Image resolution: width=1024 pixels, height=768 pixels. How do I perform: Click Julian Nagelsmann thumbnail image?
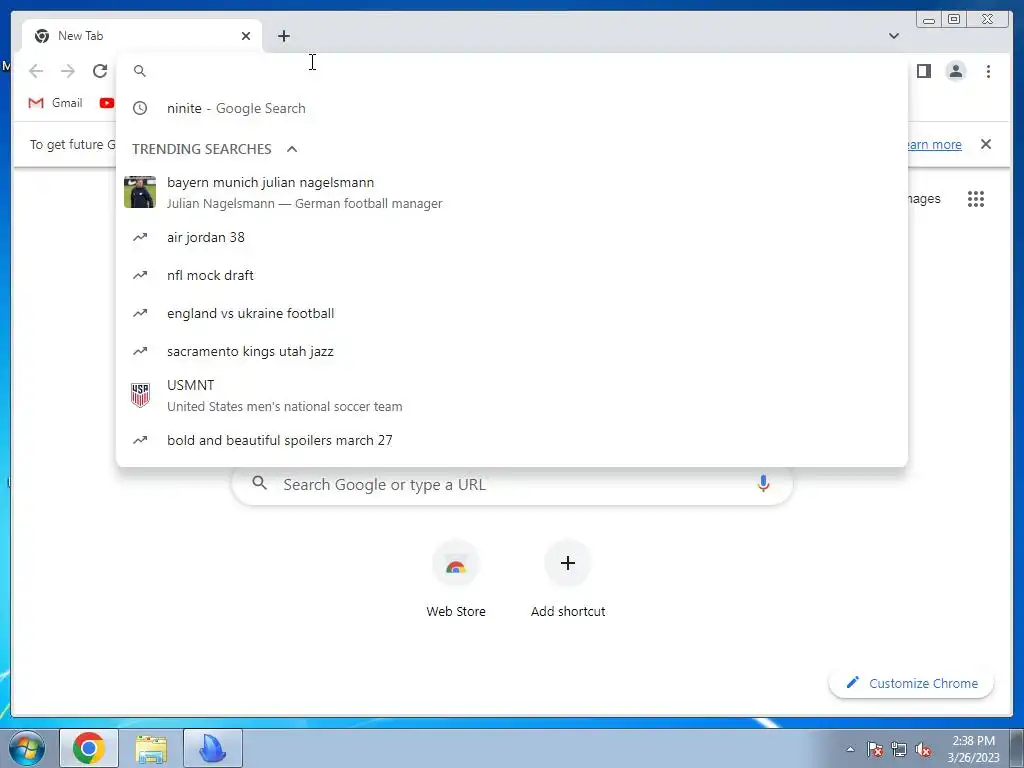point(140,192)
